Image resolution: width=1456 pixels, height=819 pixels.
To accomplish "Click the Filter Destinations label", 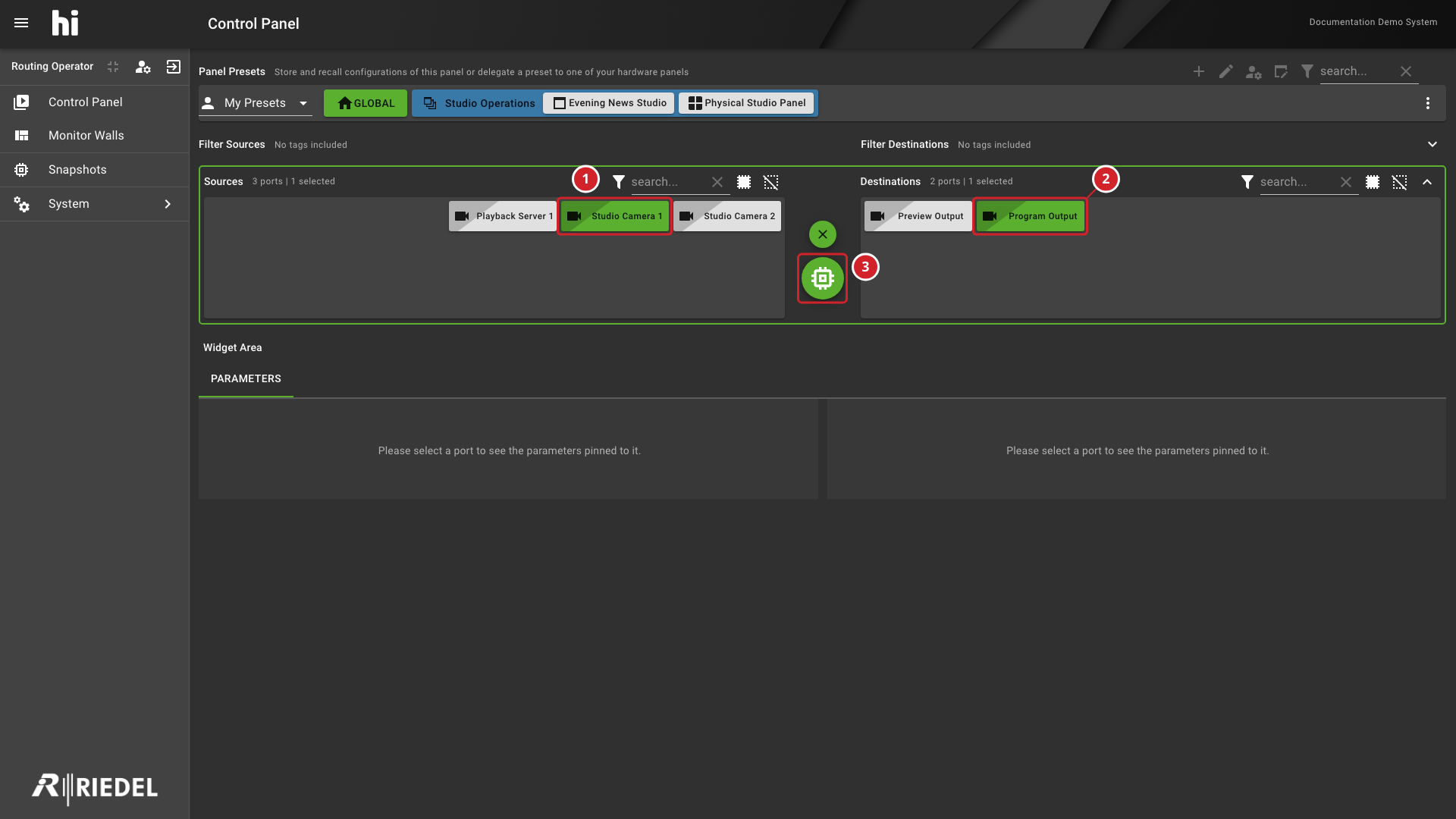I will (x=905, y=145).
